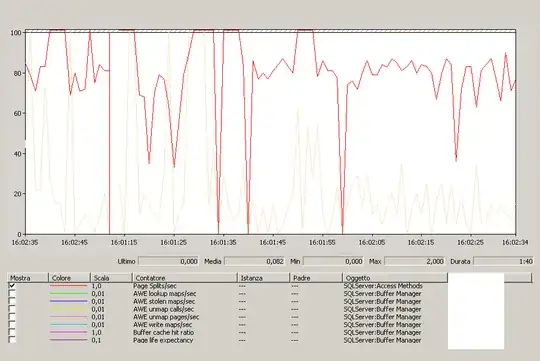Sort by the Padre column header
The height and width of the screenshot is (361, 540).
(316, 278)
